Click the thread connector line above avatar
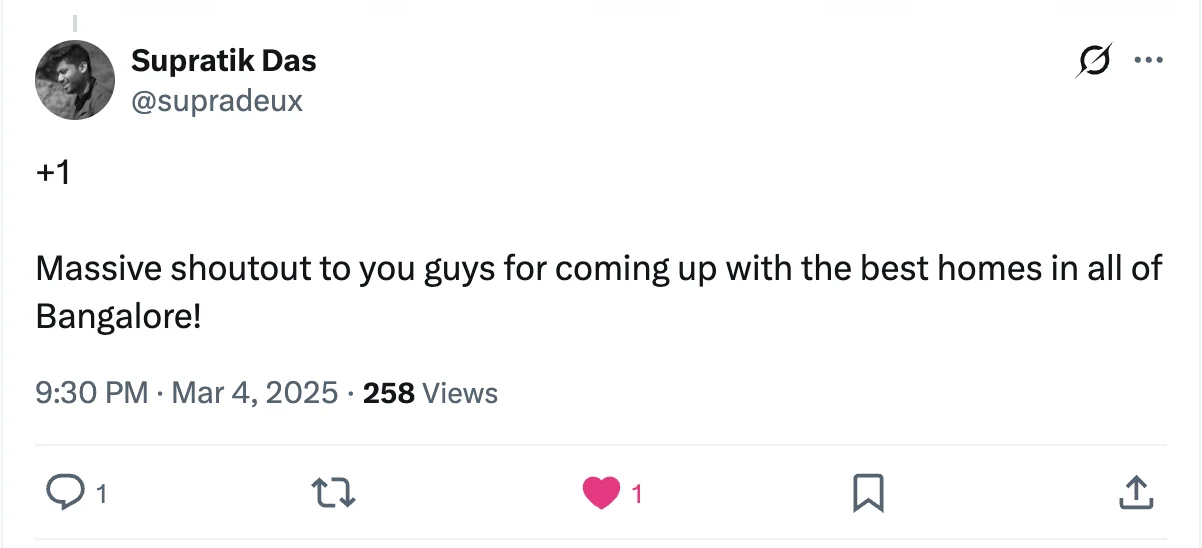 75,22
